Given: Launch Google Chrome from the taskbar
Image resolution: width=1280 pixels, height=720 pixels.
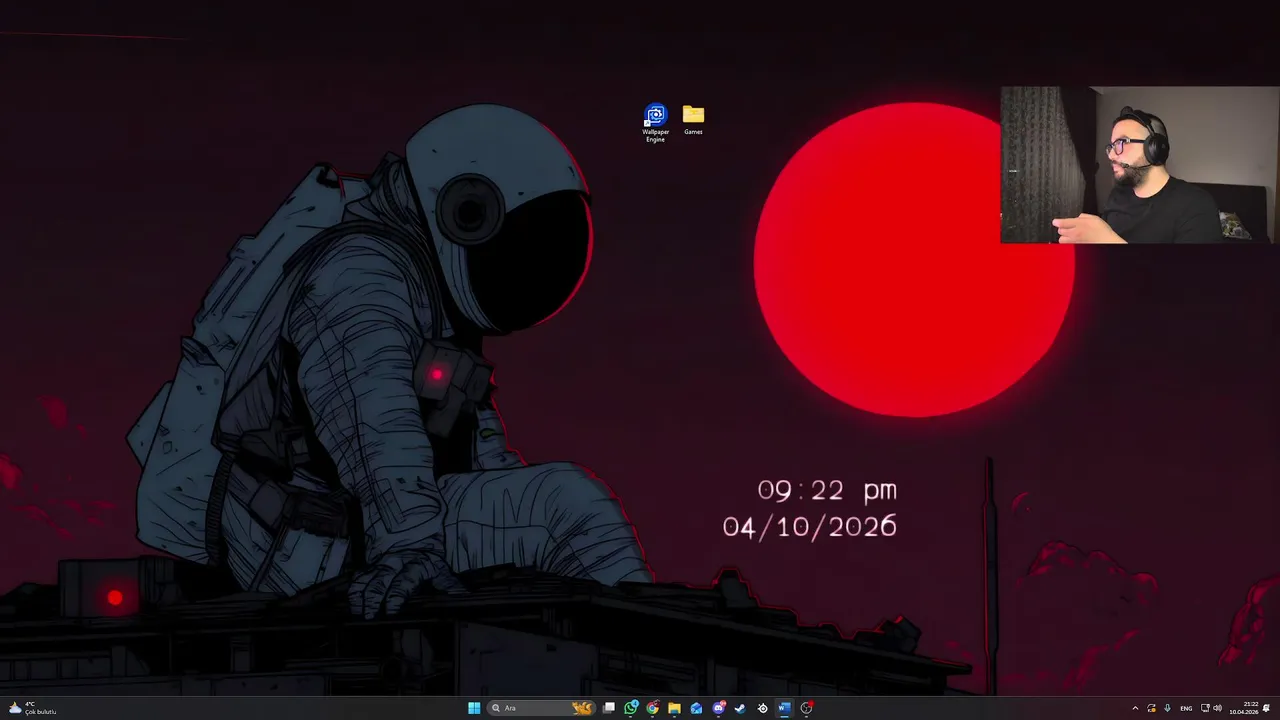Looking at the screenshot, I should (652, 708).
